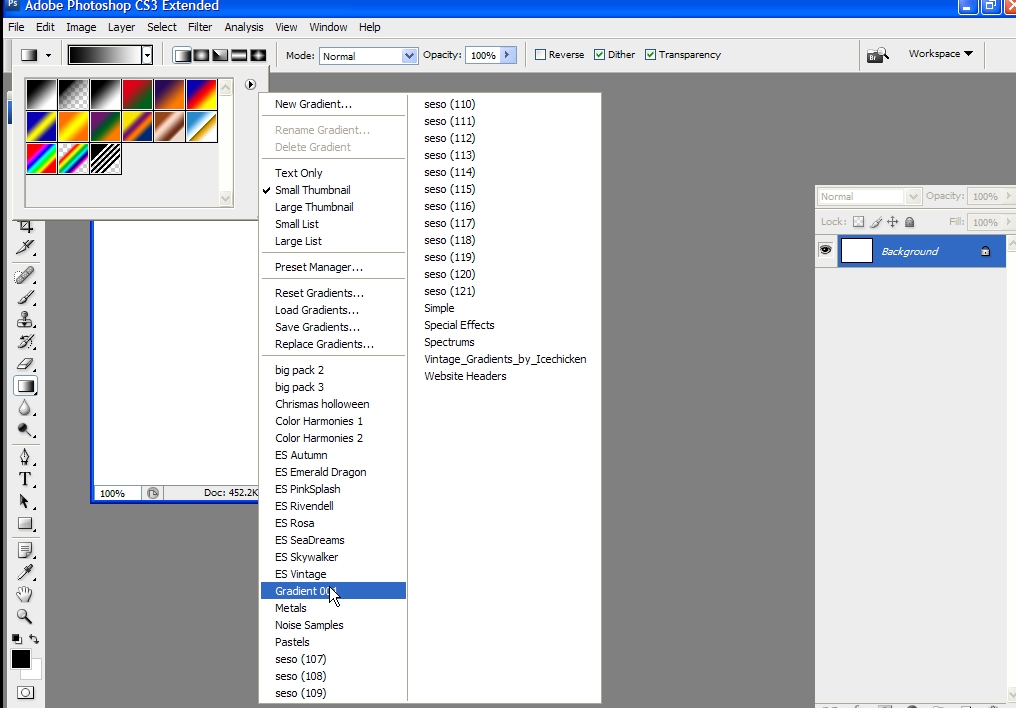The width and height of the screenshot is (1016, 708).
Task: Select the Eraser tool
Action: 25,363
